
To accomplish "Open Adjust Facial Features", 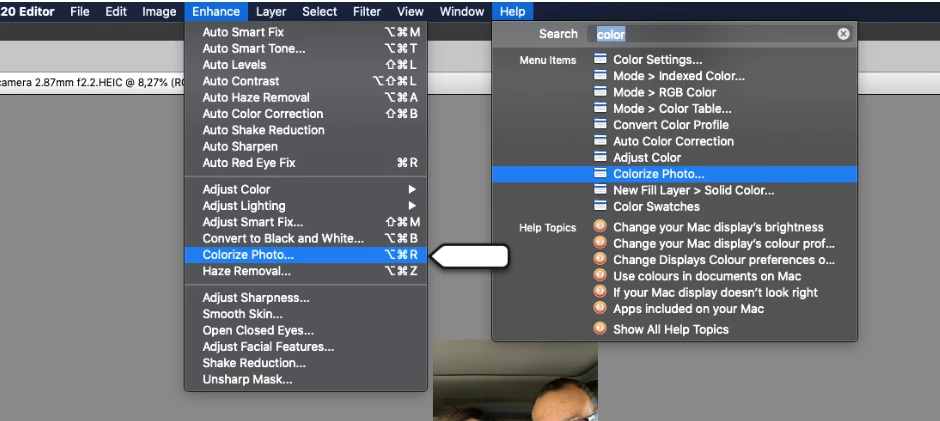I will [x=306, y=347].
